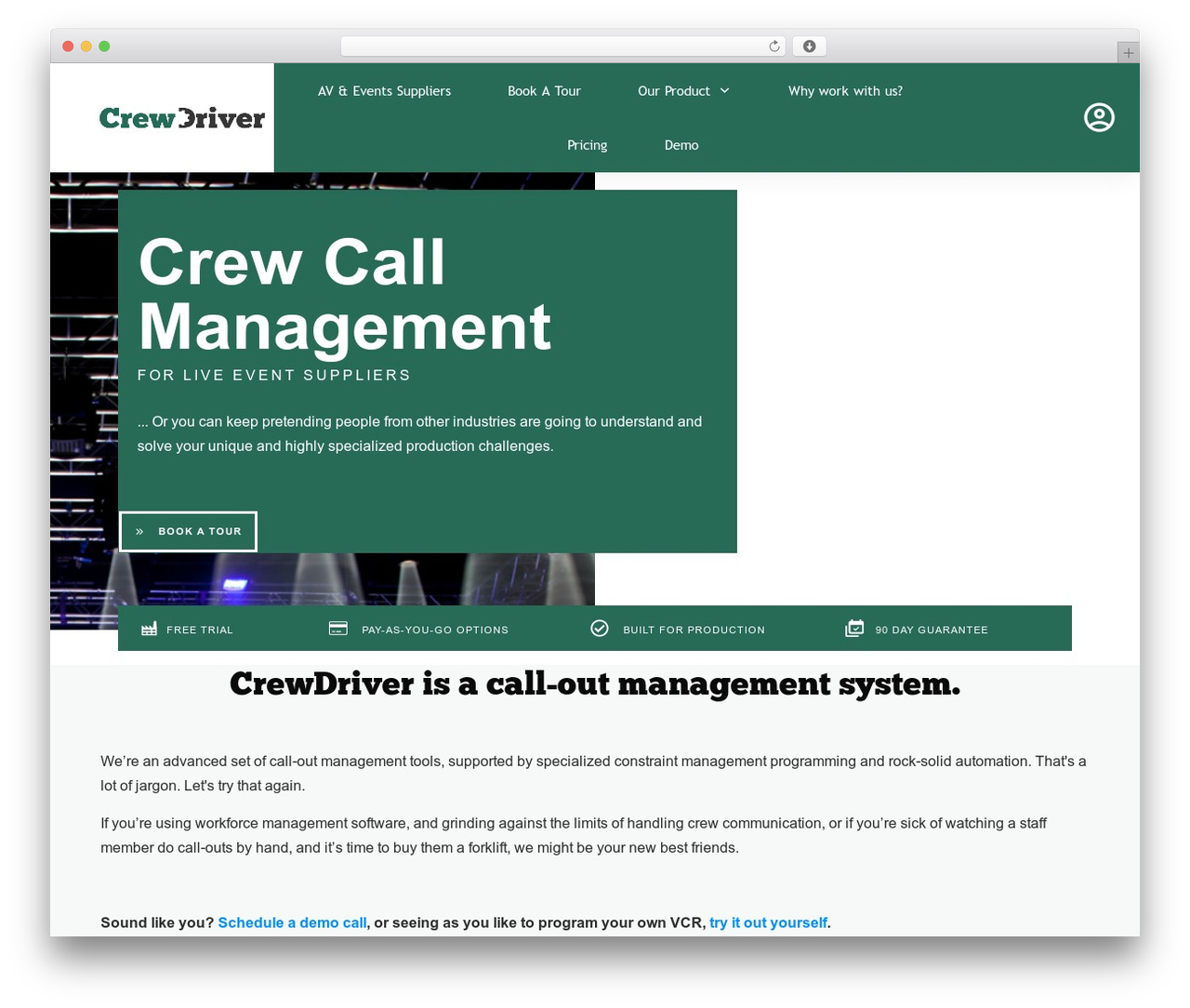Click the FOR LIVE EVENT SUPPLIERS subtitle
The width and height of the screenshot is (1190, 1008).
[274, 375]
